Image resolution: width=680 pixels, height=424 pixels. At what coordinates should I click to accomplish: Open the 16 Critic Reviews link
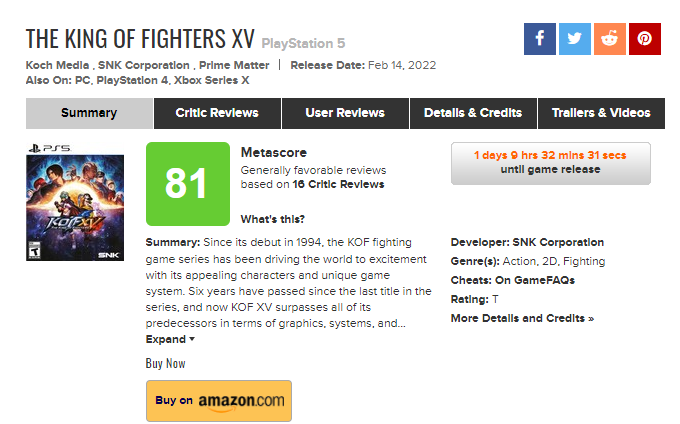(338, 185)
